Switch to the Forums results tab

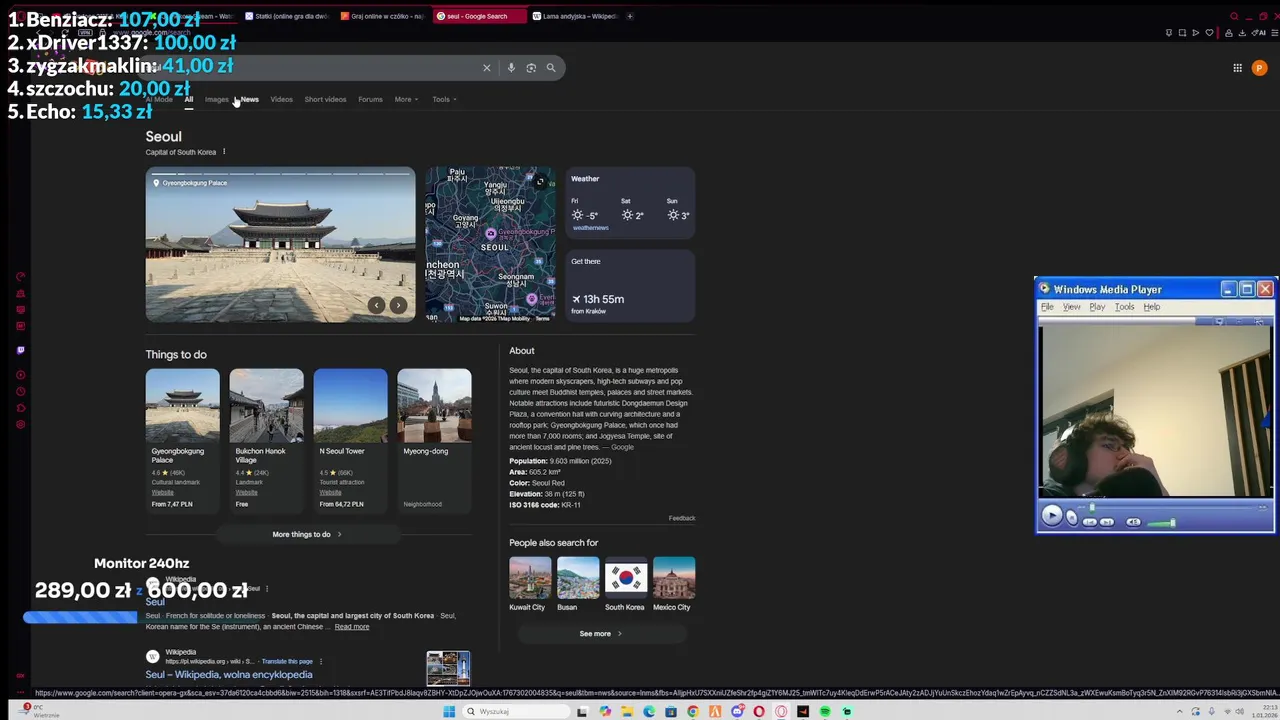[370, 99]
